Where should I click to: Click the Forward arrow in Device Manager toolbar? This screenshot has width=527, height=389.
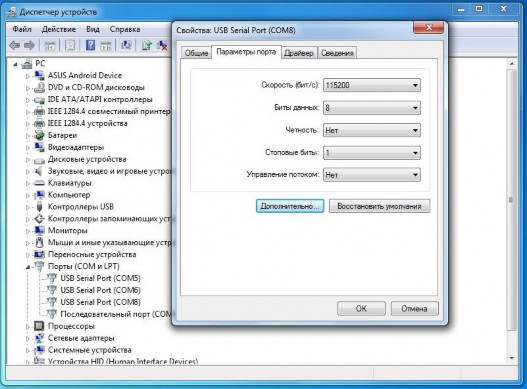point(29,45)
